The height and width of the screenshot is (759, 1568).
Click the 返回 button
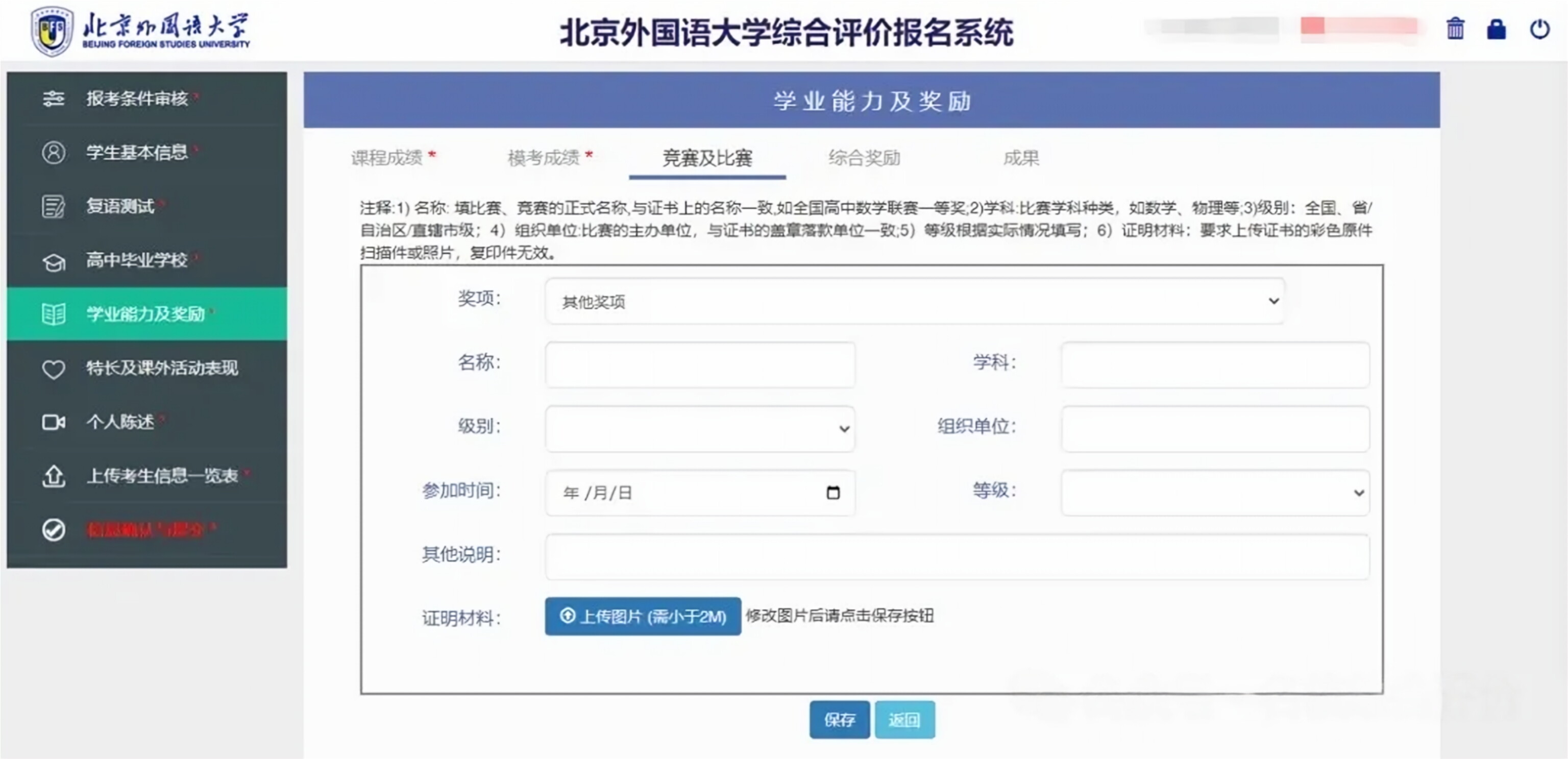(x=904, y=720)
